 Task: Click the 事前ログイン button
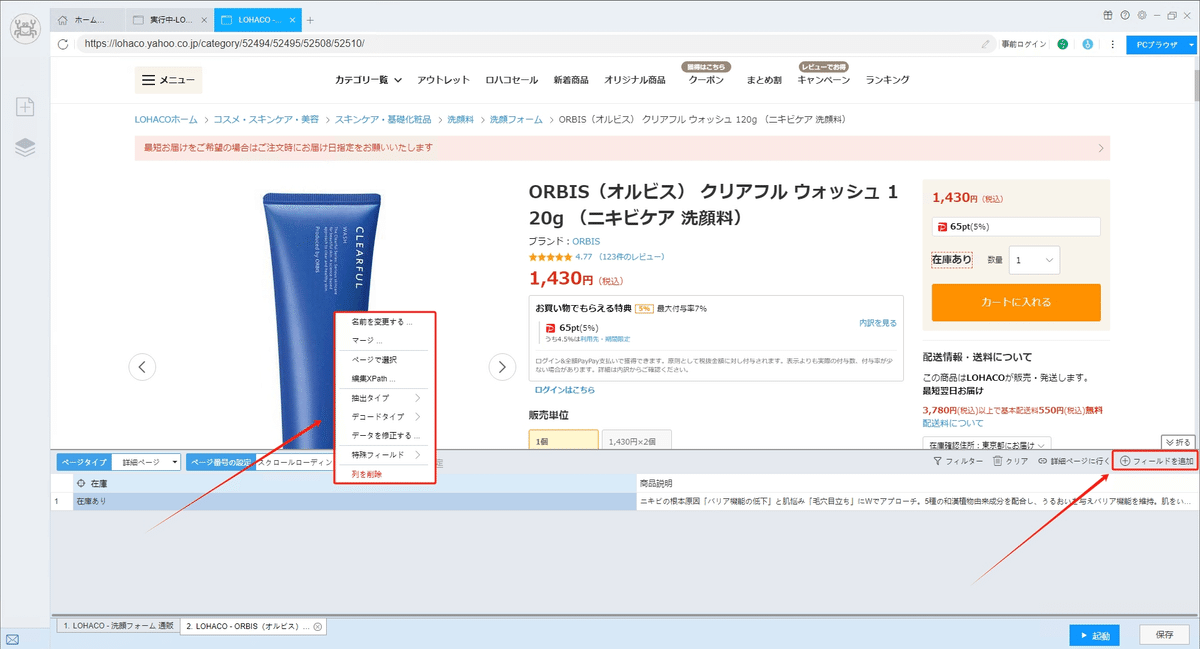1023,44
